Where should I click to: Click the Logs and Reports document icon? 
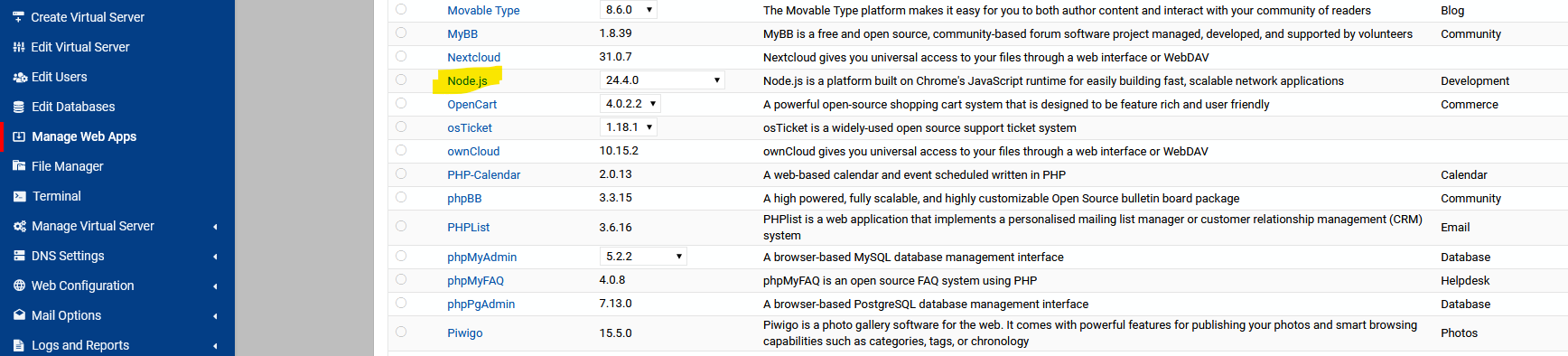(x=19, y=345)
